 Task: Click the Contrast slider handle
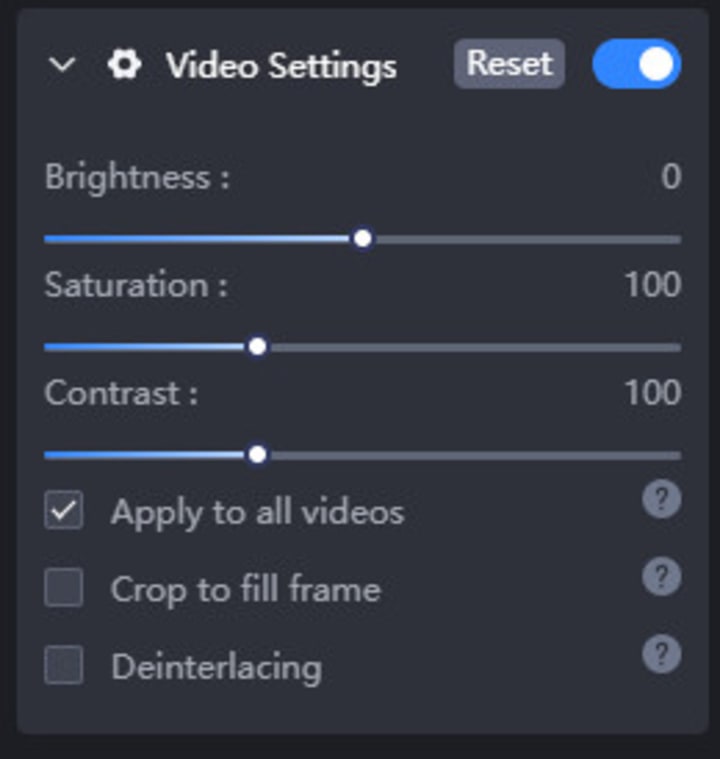(258, 455)
